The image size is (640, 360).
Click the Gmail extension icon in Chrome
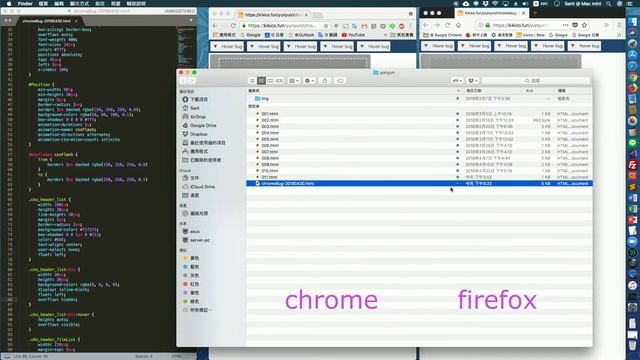pyautogui.click(x=364, y=26)
